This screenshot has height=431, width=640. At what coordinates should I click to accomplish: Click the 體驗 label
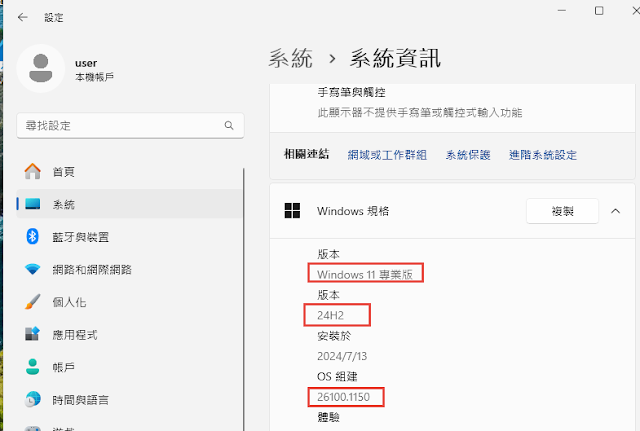[x=328, y=417]
